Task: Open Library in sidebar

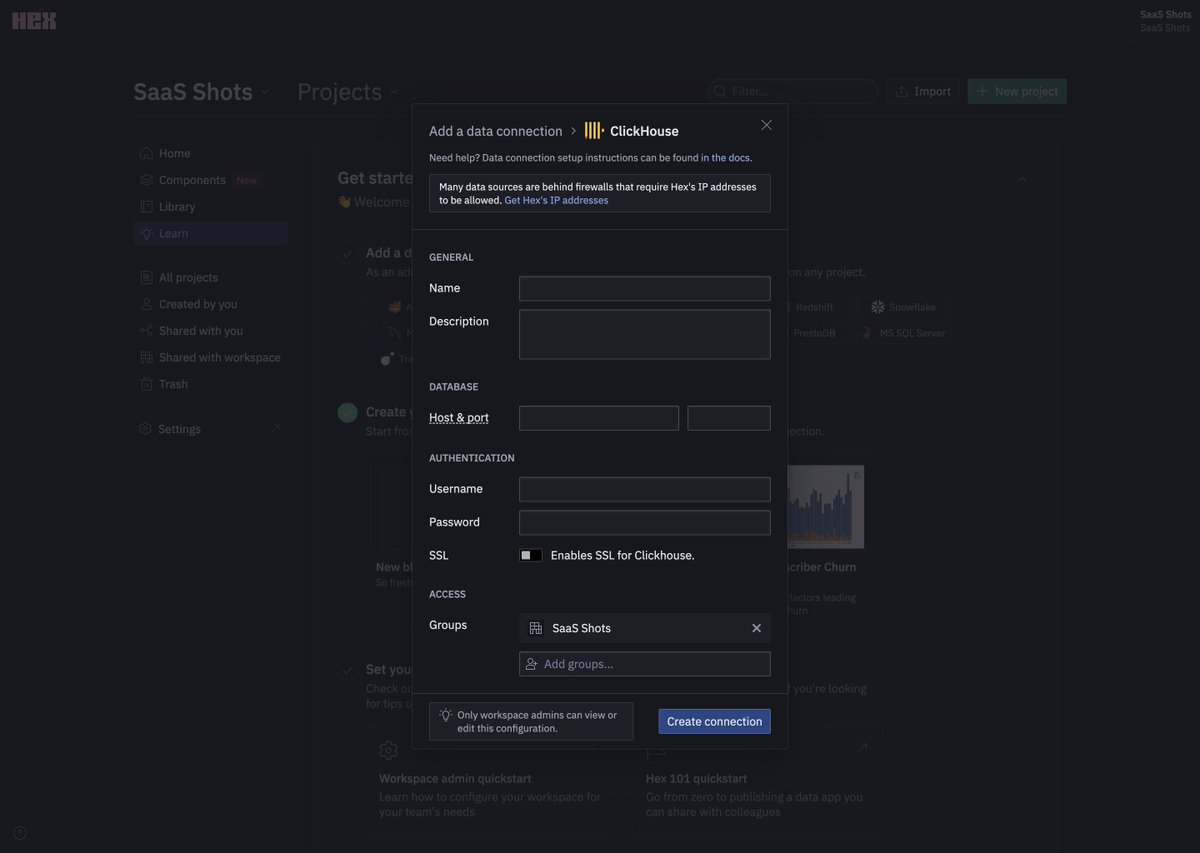Action: (210, 207)
